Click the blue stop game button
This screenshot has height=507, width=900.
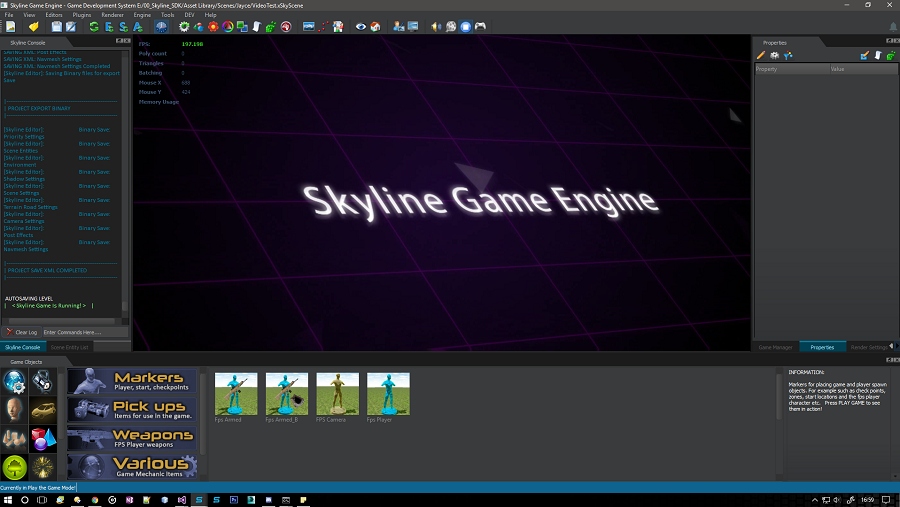465,26
